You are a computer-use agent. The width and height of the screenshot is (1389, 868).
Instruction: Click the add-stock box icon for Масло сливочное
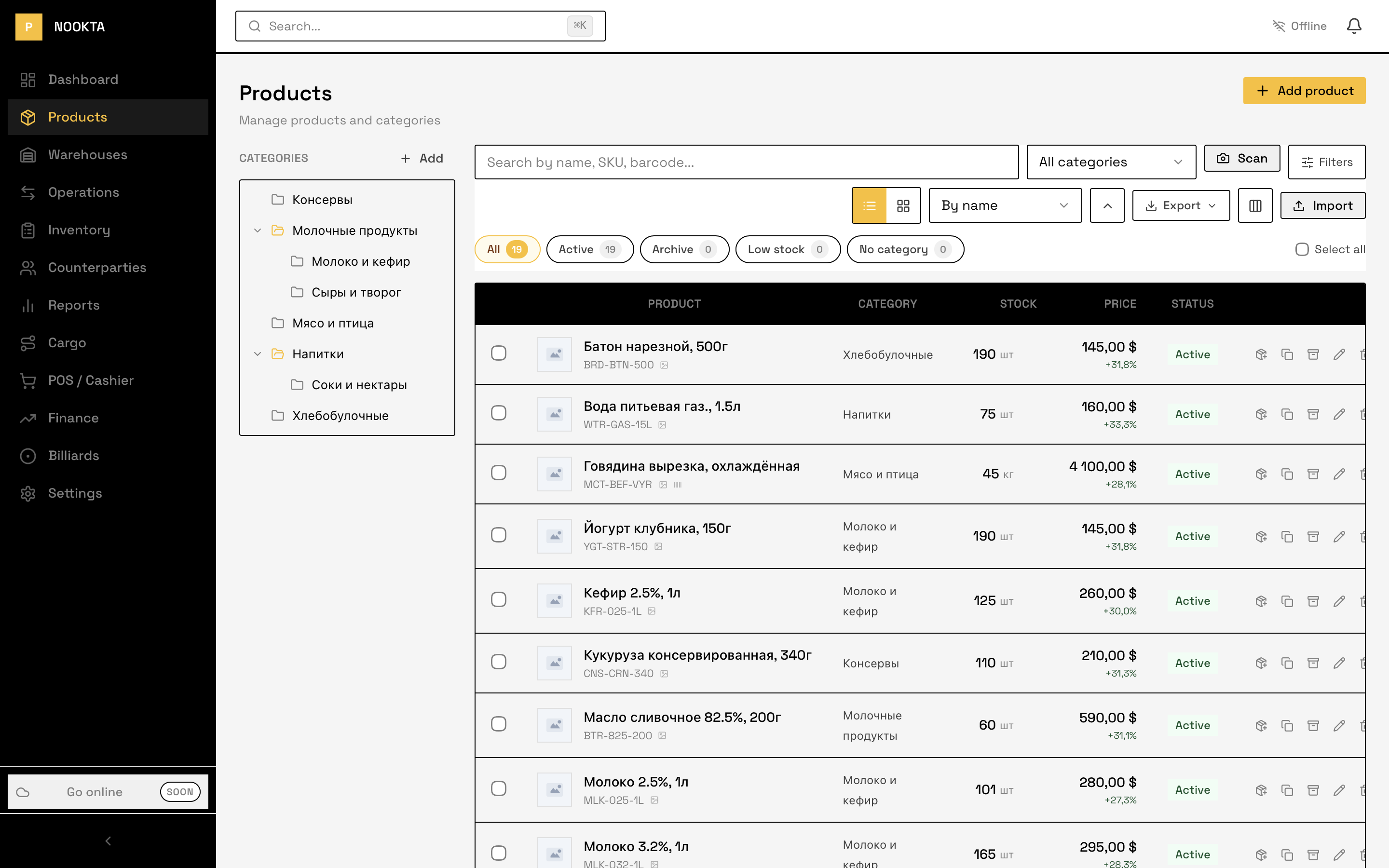pos(1261,725)
